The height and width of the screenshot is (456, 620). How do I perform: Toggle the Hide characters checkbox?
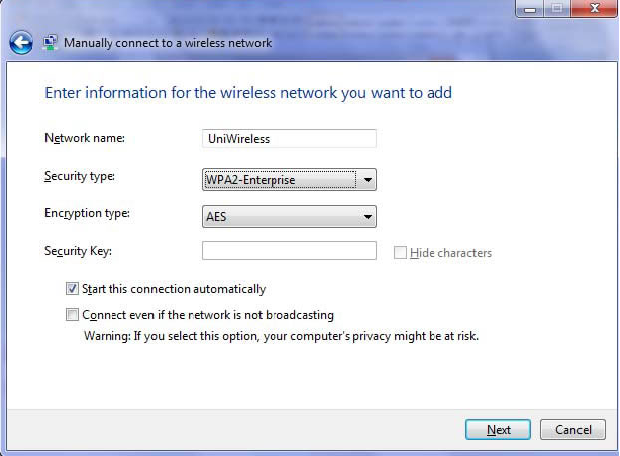coord(400,252)
